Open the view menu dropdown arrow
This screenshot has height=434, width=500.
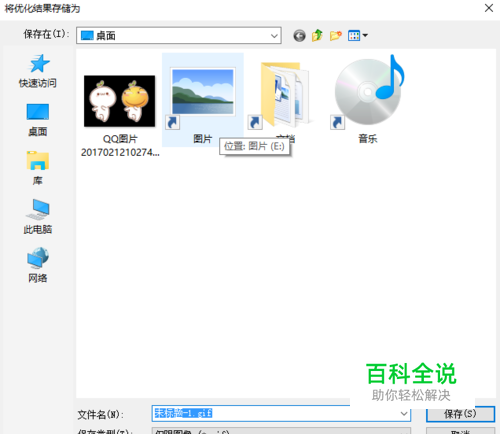[x=365, y=35]
